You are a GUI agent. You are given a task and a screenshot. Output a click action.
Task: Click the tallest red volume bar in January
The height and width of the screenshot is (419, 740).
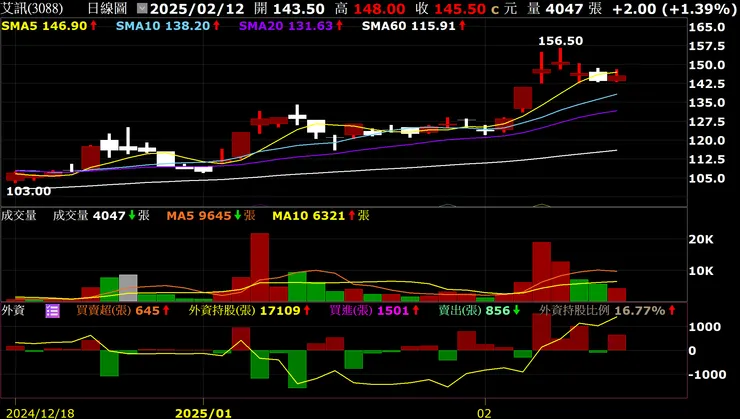tap(260, 267)
